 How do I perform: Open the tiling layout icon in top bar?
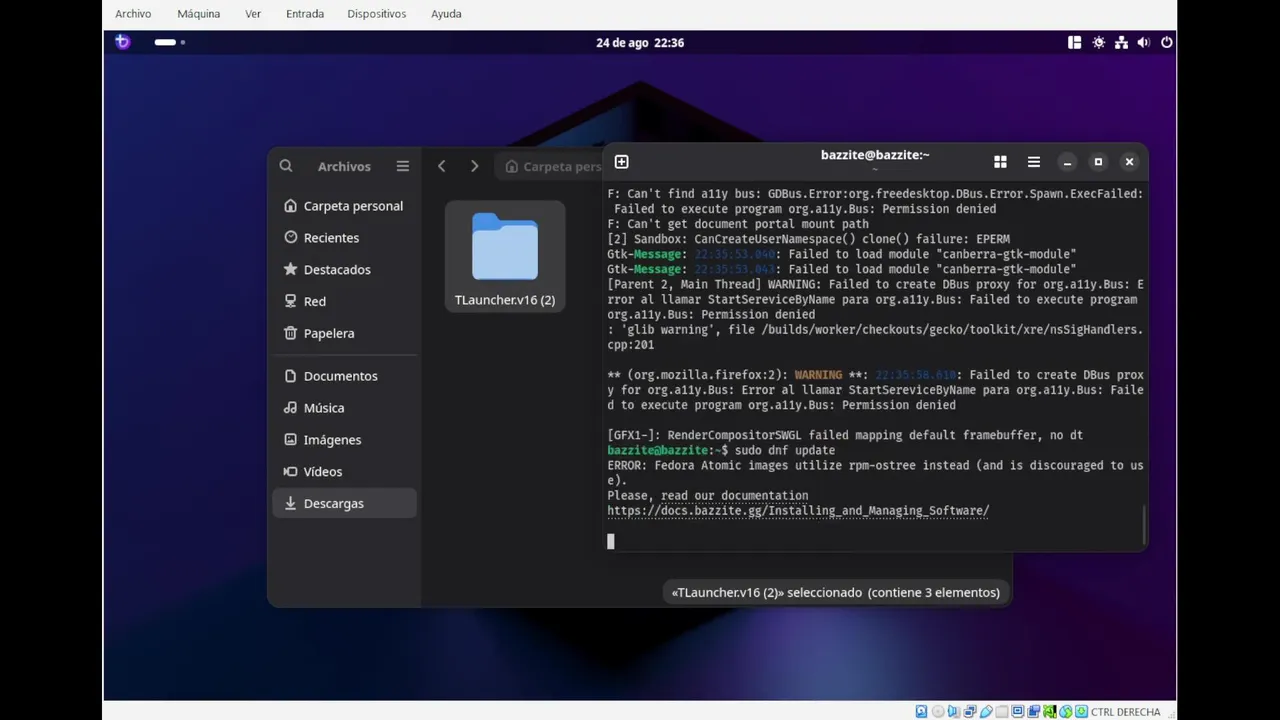[x=1074, y=42]
